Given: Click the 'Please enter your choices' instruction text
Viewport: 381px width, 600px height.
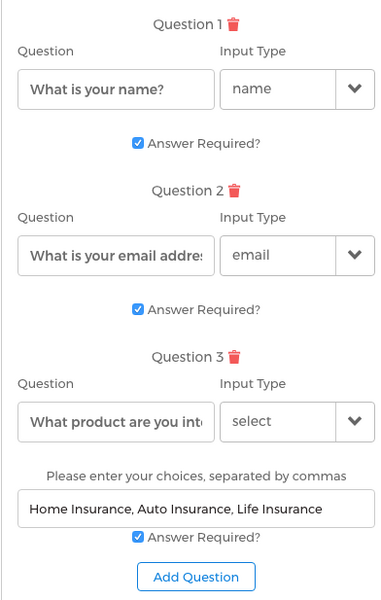Looking at the screenshot, I should (x=196, y=476).
